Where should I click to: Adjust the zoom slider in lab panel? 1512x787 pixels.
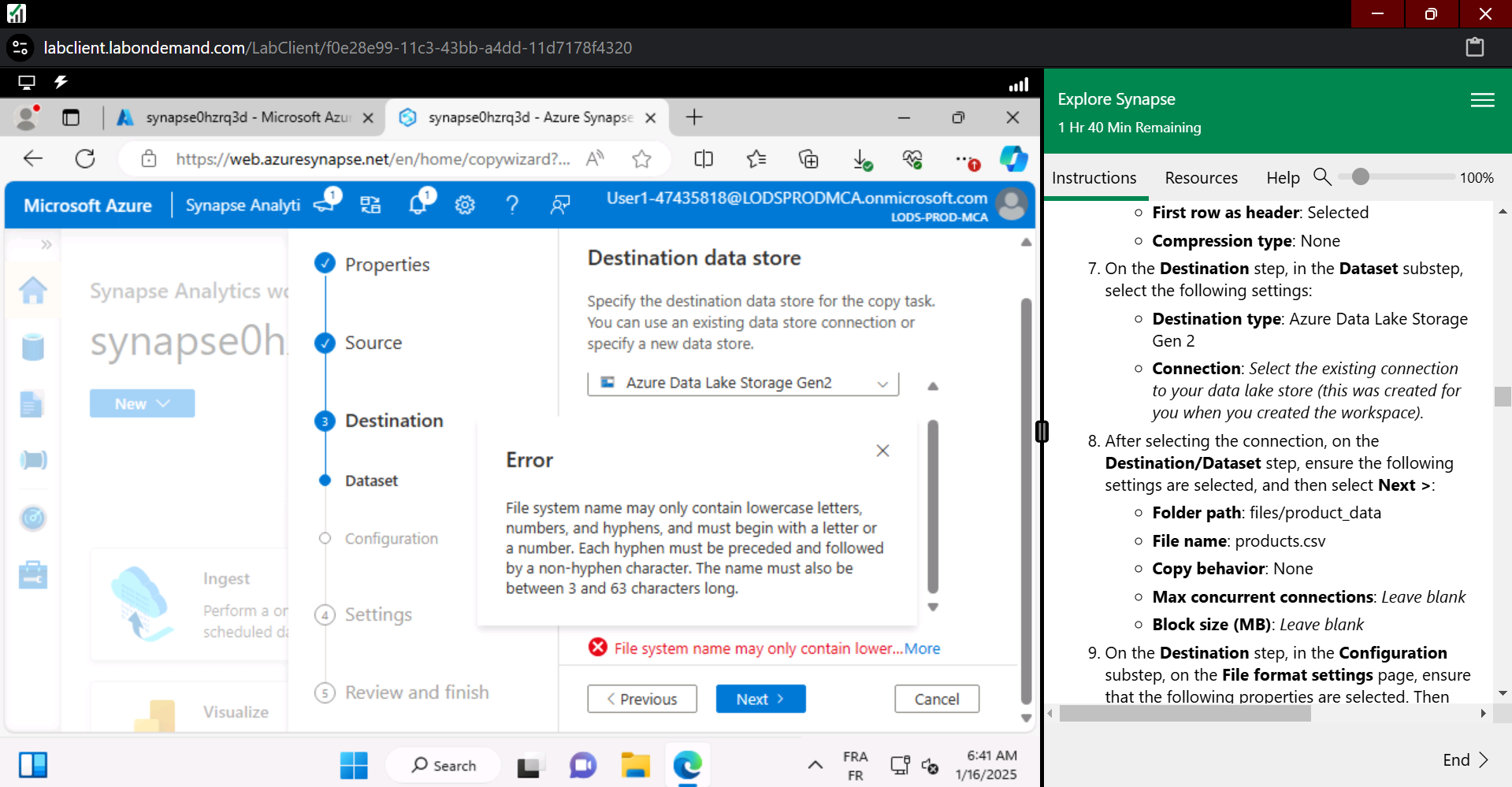(x=1360, y=176)
